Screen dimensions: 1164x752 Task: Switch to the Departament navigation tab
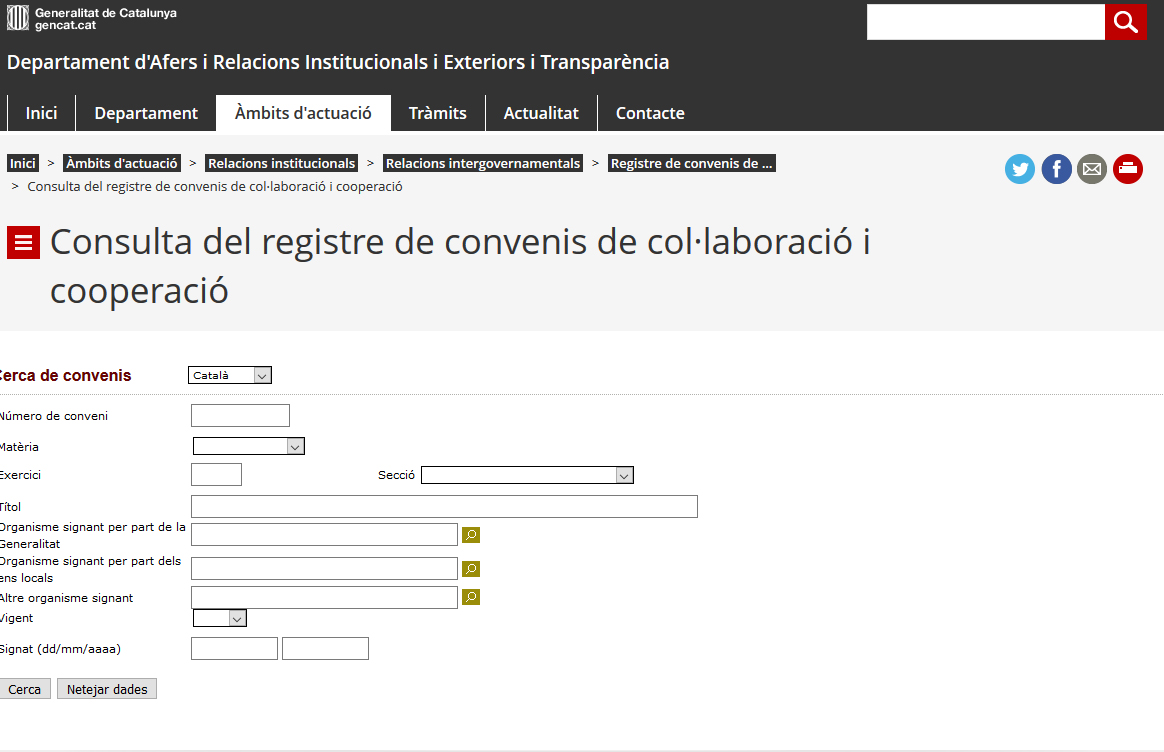pos(146,113)
